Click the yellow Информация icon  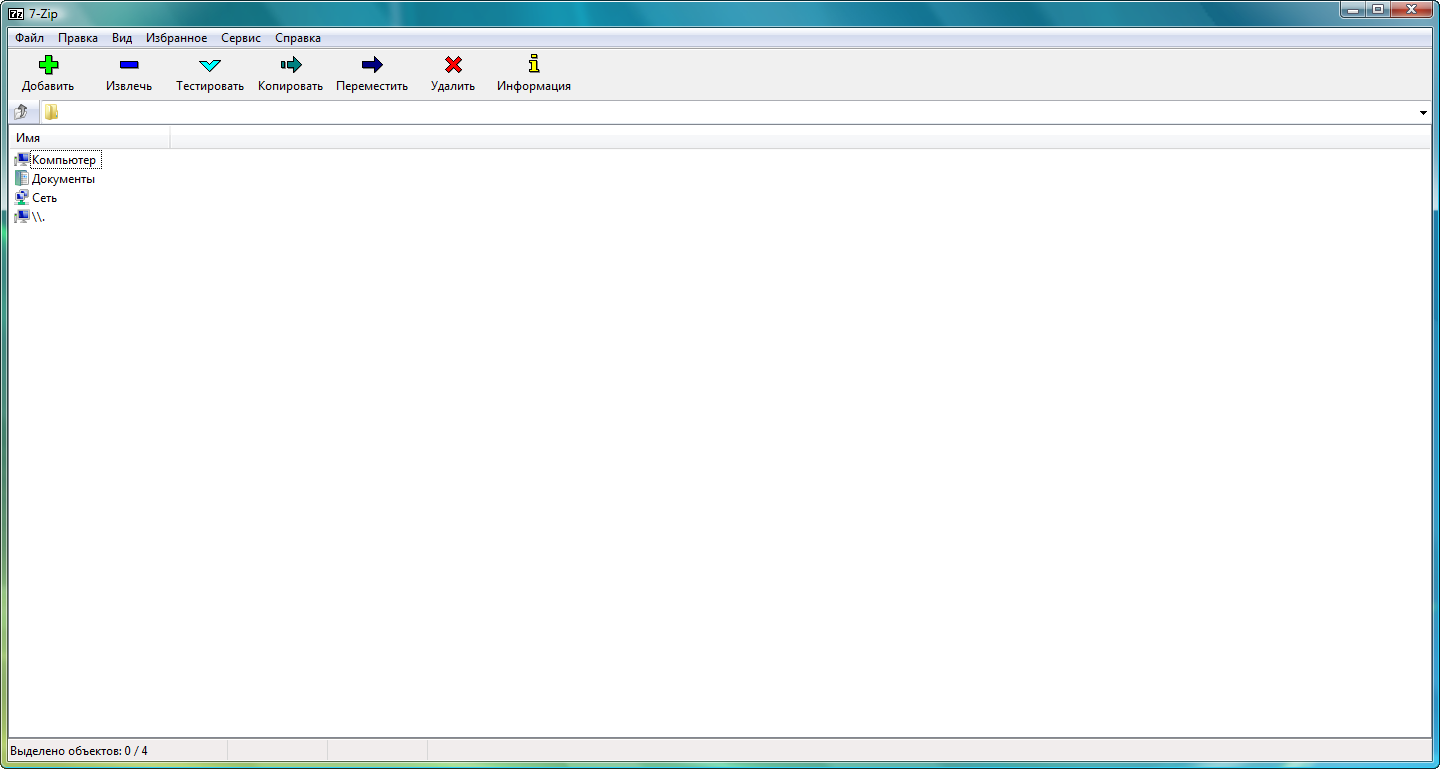pos(534,64)
